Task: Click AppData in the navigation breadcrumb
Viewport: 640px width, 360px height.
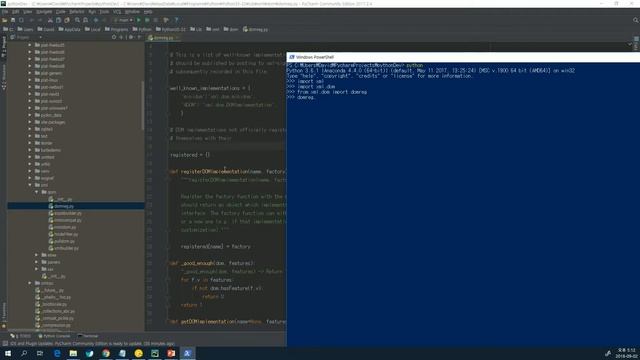Action: pyautogui.click(x=69, y=29)
